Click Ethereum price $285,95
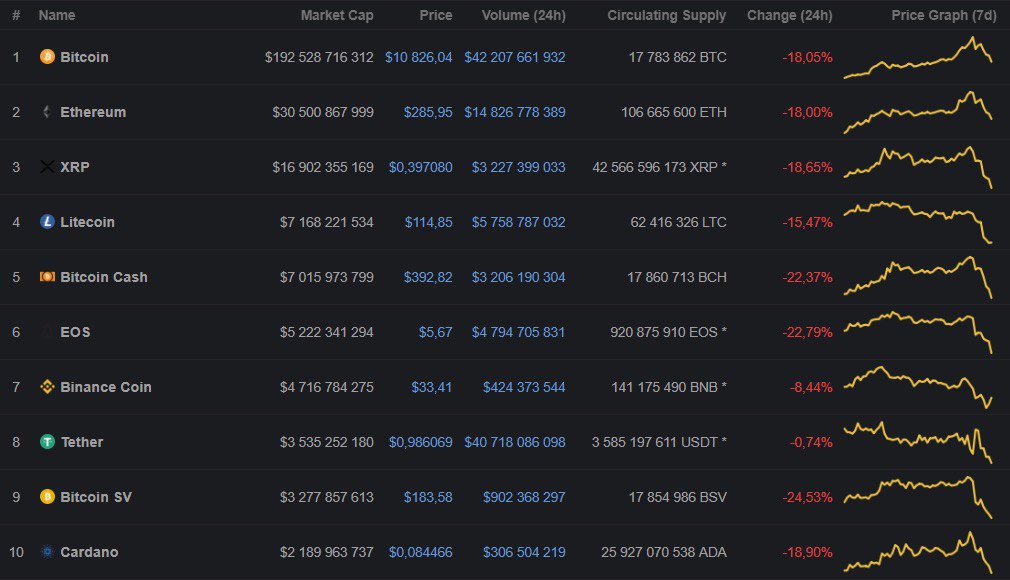1010x580 pixels. tap(428, 111)
